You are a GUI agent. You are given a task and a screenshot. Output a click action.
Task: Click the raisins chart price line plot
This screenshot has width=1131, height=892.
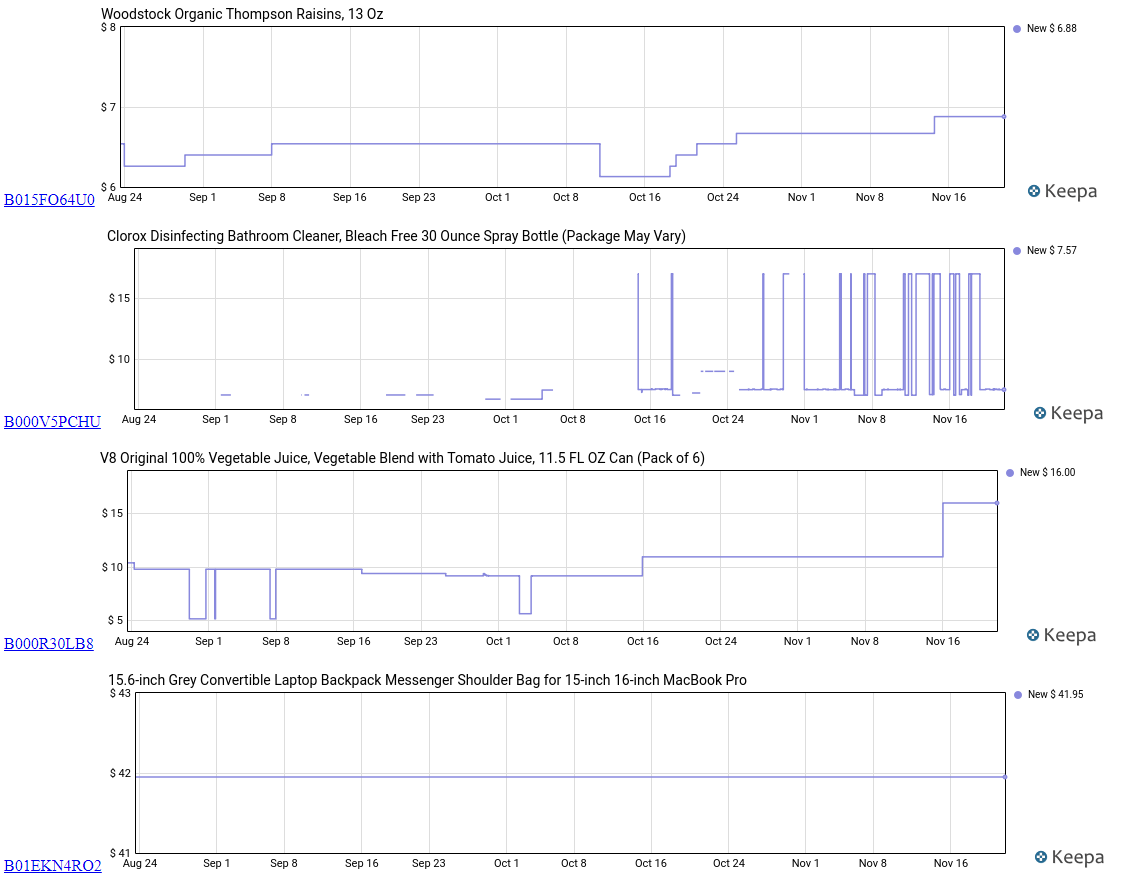tap(563, 107)
